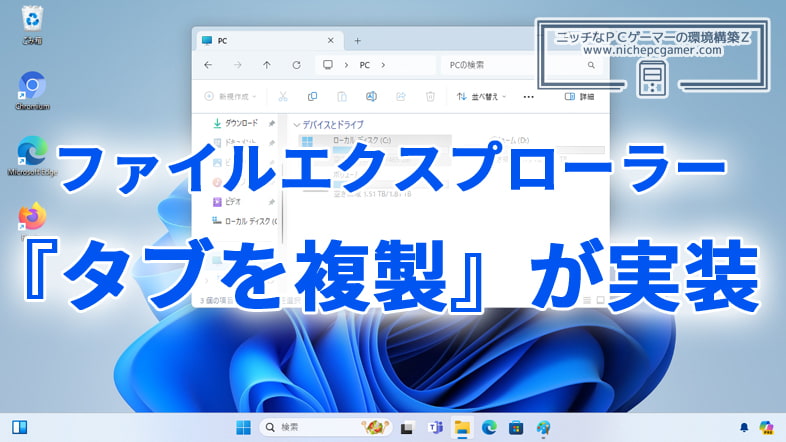Click the search magnifier in Explorer
The image size is (786, 442).
[x=591, y=65]
